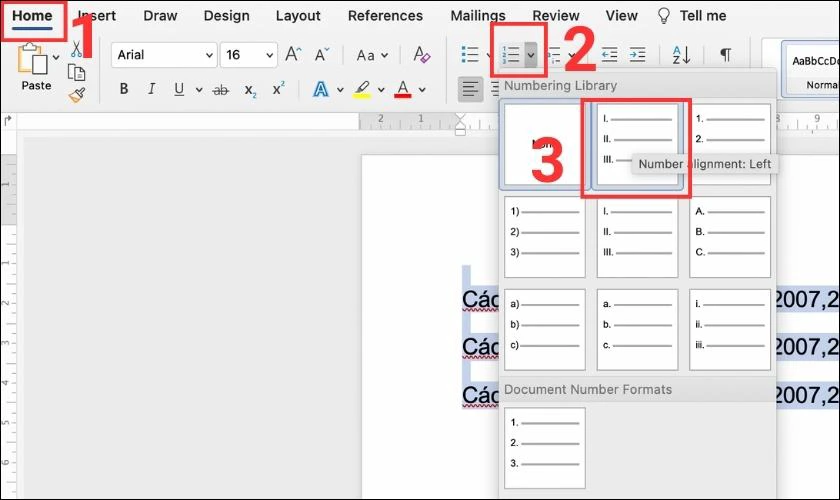Apply the Normal style thumbnail
Screen dimensions: 840x500
[x=813, y=68]
